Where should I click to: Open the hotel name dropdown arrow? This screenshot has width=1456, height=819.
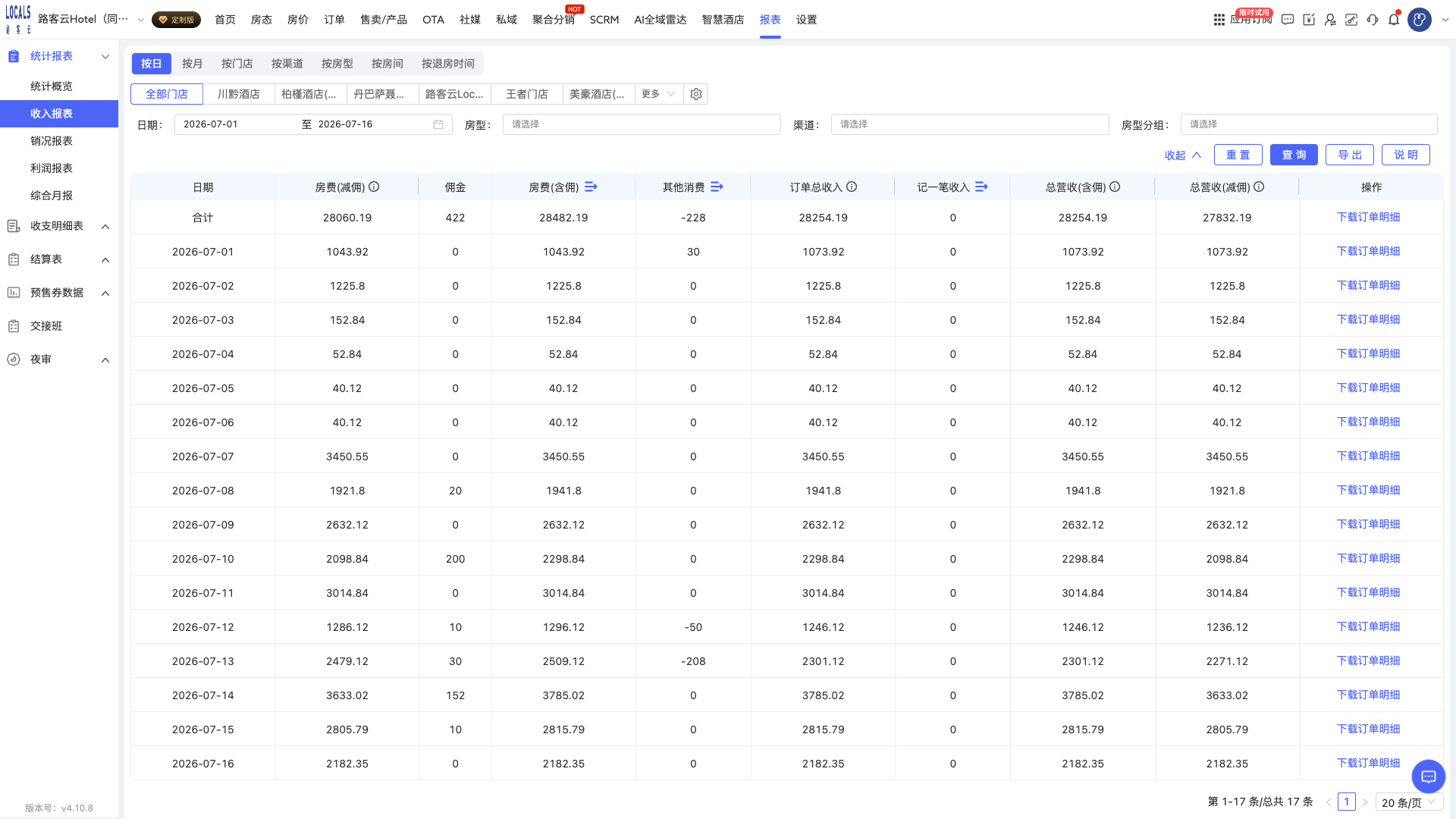click(x=141, y=20)
